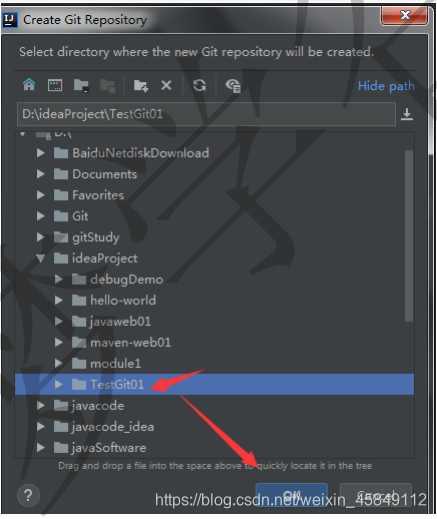Jump to the project directory icon

click(x=81, y=85)
